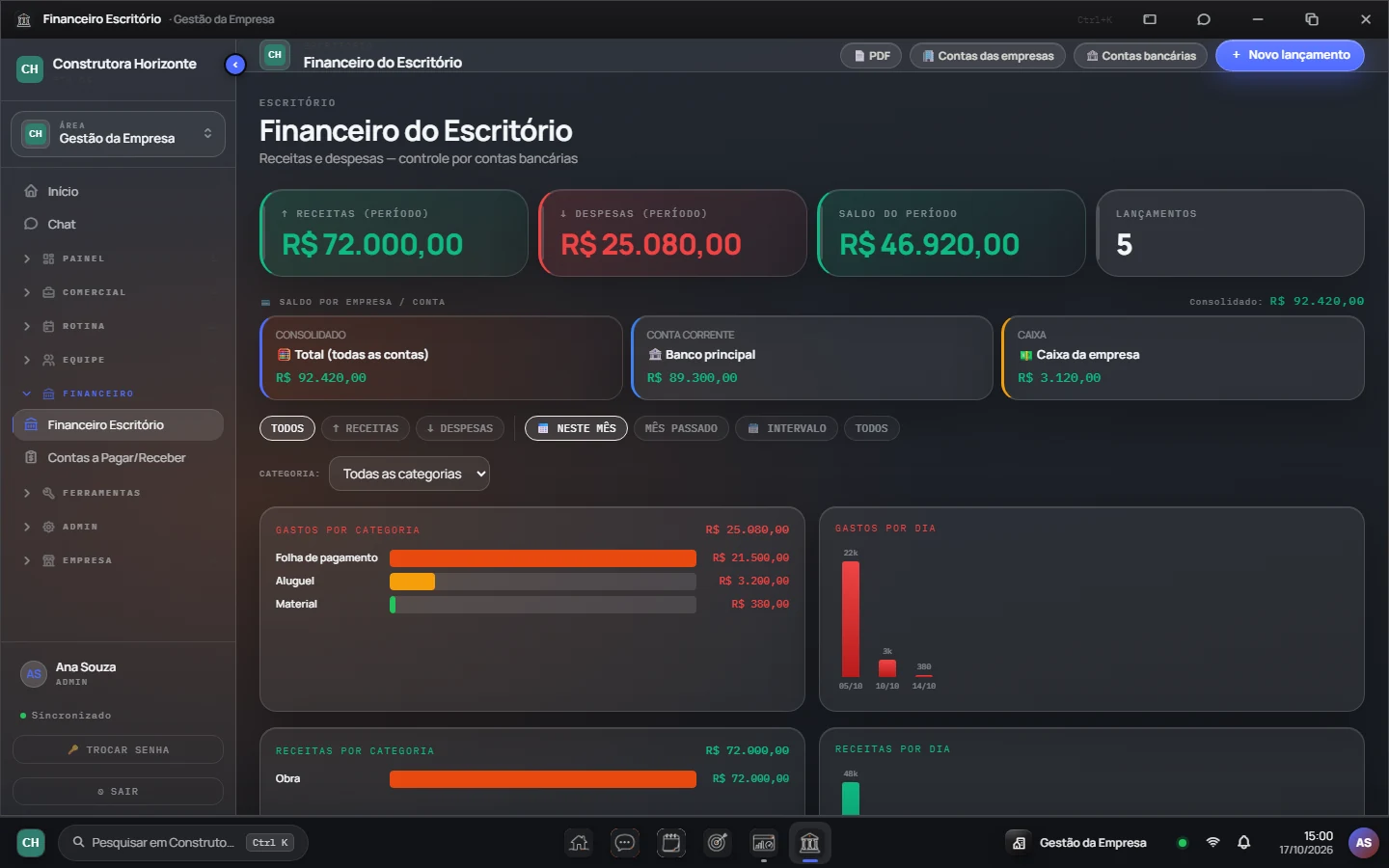Click the green sync status dot in the taskbar

point(1183,843)
